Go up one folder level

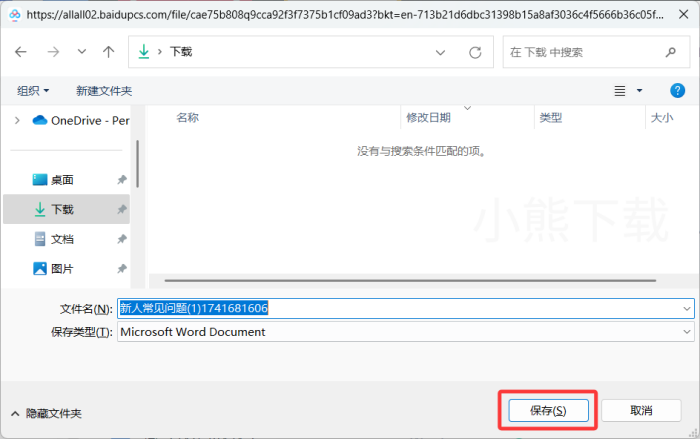pos(108,52)
